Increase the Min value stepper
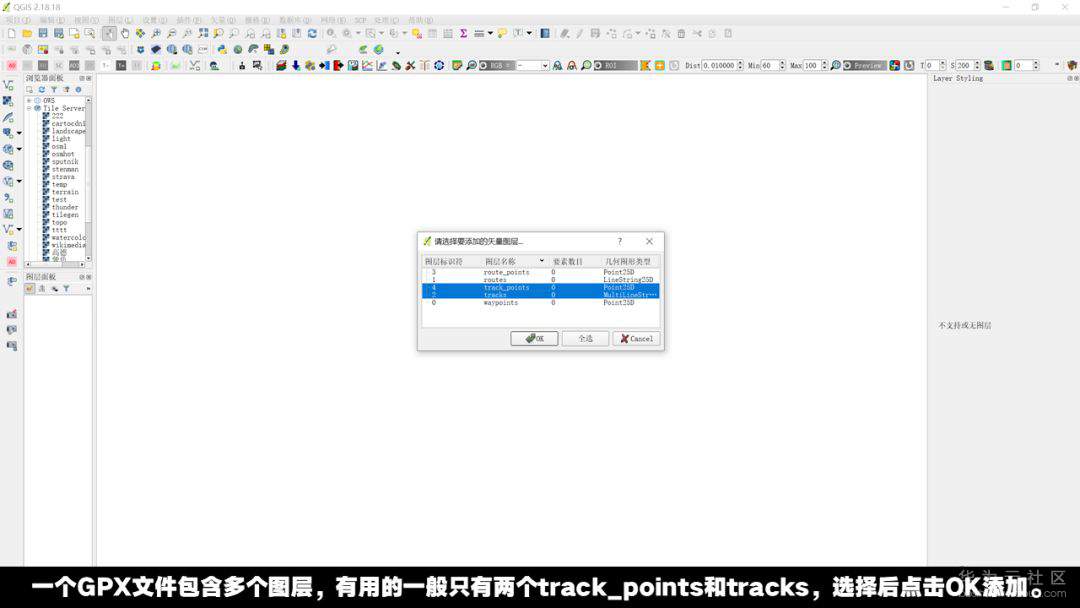This screenshot has height=608, width=1080. coord(782,63)
